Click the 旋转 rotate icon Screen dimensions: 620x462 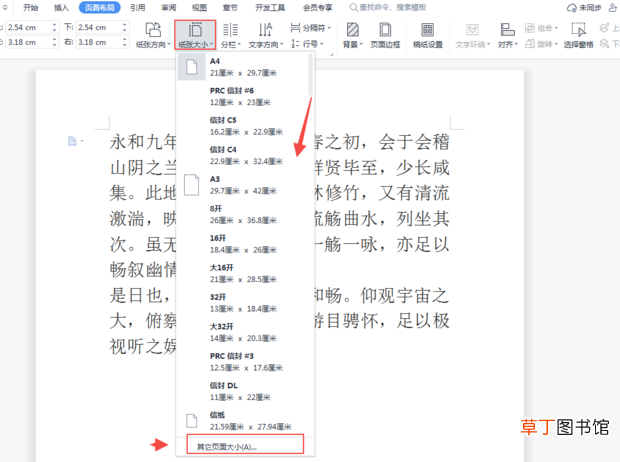click(530, 44)
